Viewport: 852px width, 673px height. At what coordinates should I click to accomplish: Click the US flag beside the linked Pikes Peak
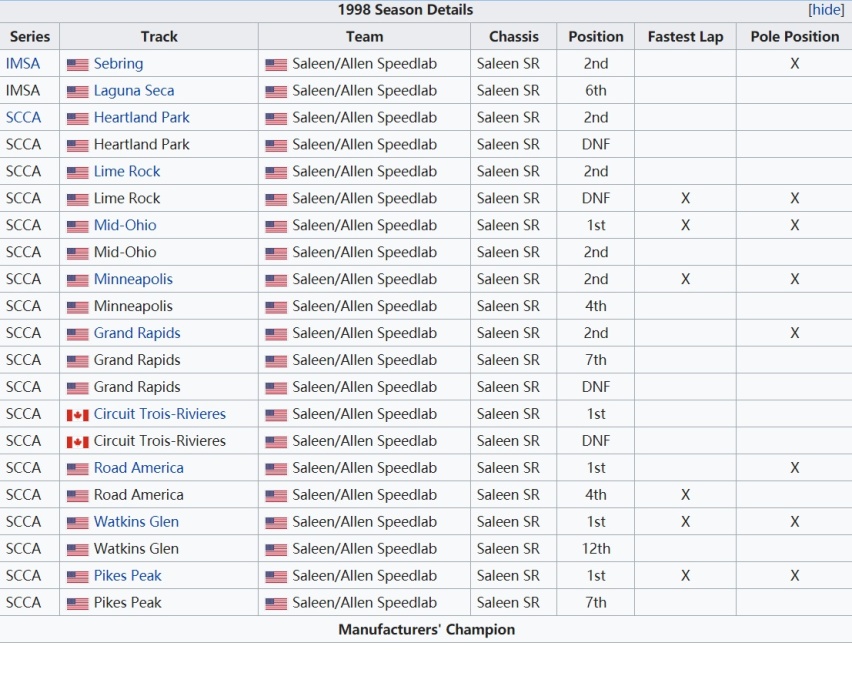coord(77,577)
